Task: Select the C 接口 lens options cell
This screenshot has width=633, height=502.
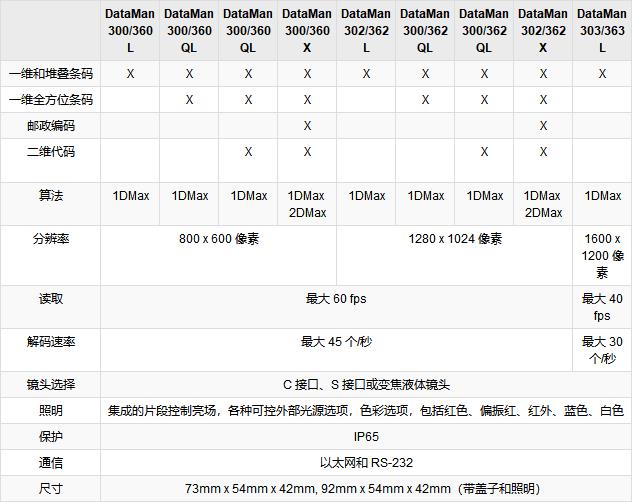Action: click(x=366, y=385)
